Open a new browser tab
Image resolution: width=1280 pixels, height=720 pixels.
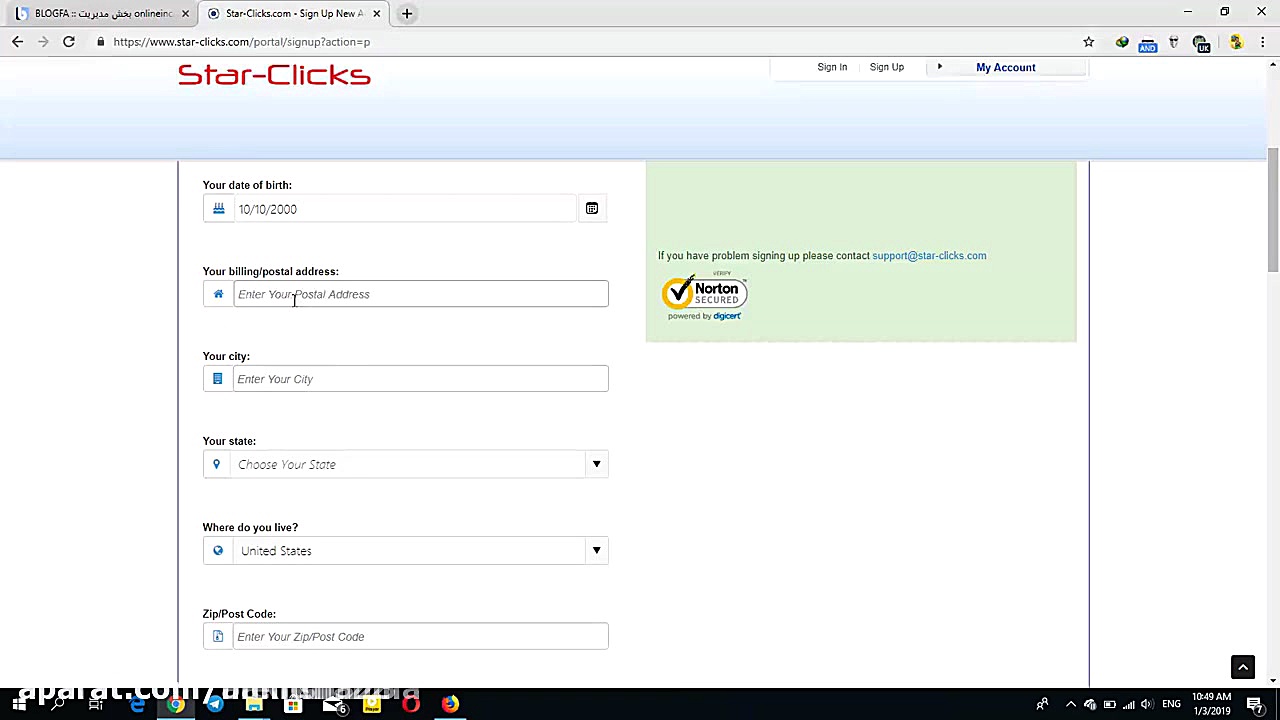(x=407, y=13)
